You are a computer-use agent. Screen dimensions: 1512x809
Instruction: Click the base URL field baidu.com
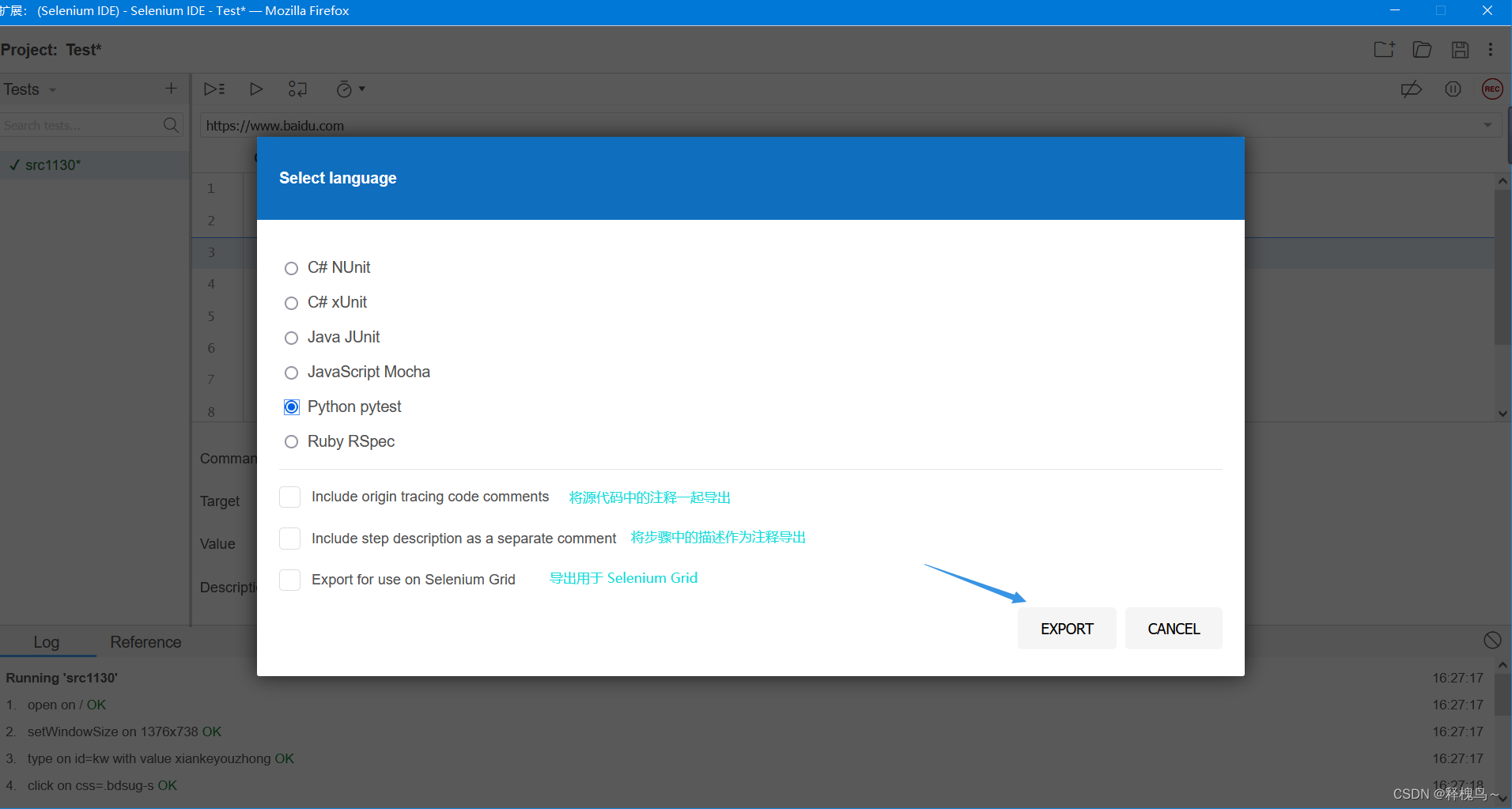[838, 125]
